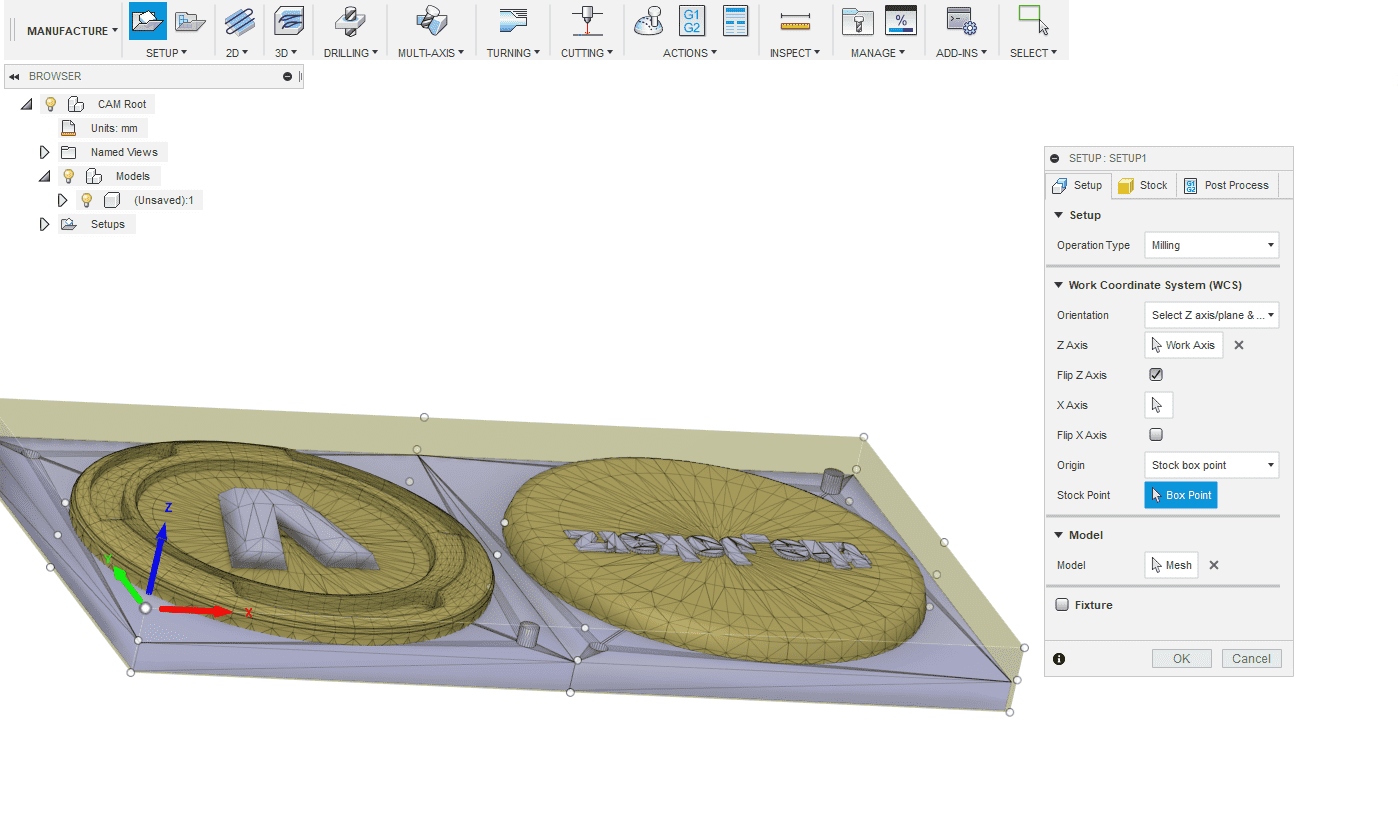Open the Operation Type dropdown

click(x=1212, y=245)
